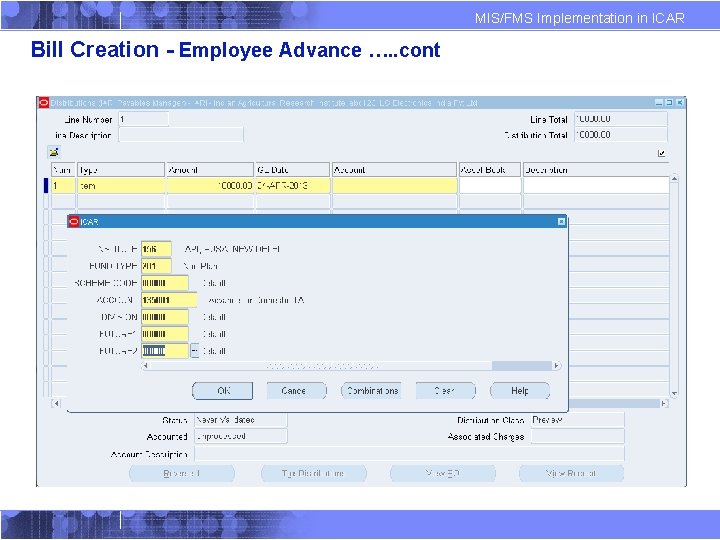Click the Distribution Total field

point(621,135)
